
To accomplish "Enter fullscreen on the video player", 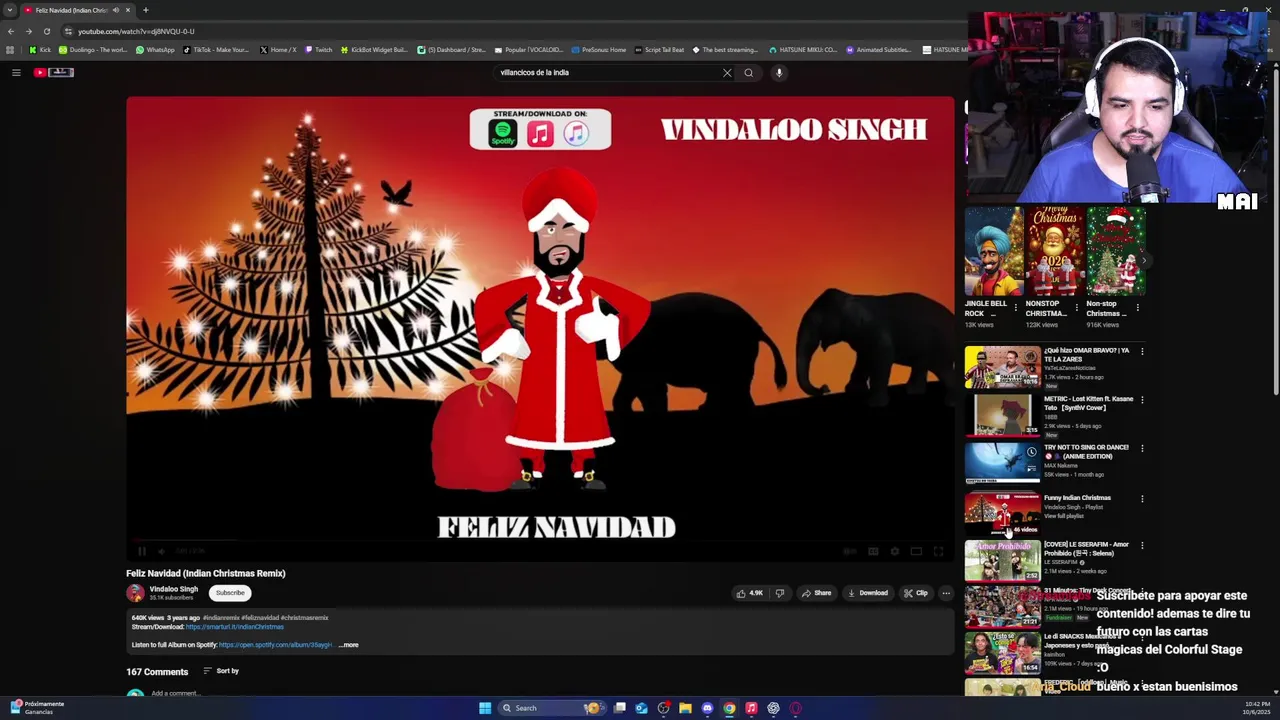I will point(938,551).
